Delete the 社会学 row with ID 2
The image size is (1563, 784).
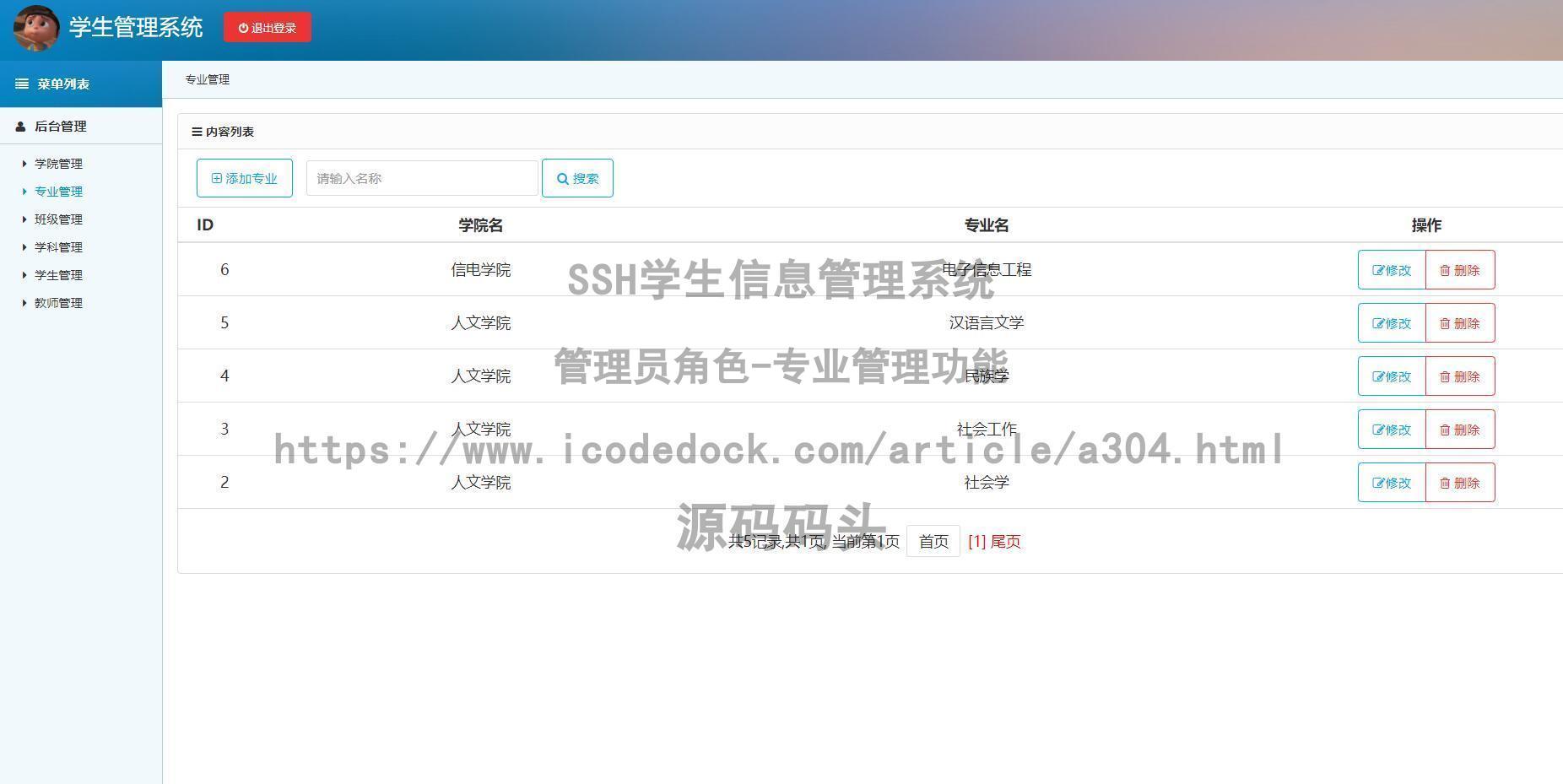1460,483
